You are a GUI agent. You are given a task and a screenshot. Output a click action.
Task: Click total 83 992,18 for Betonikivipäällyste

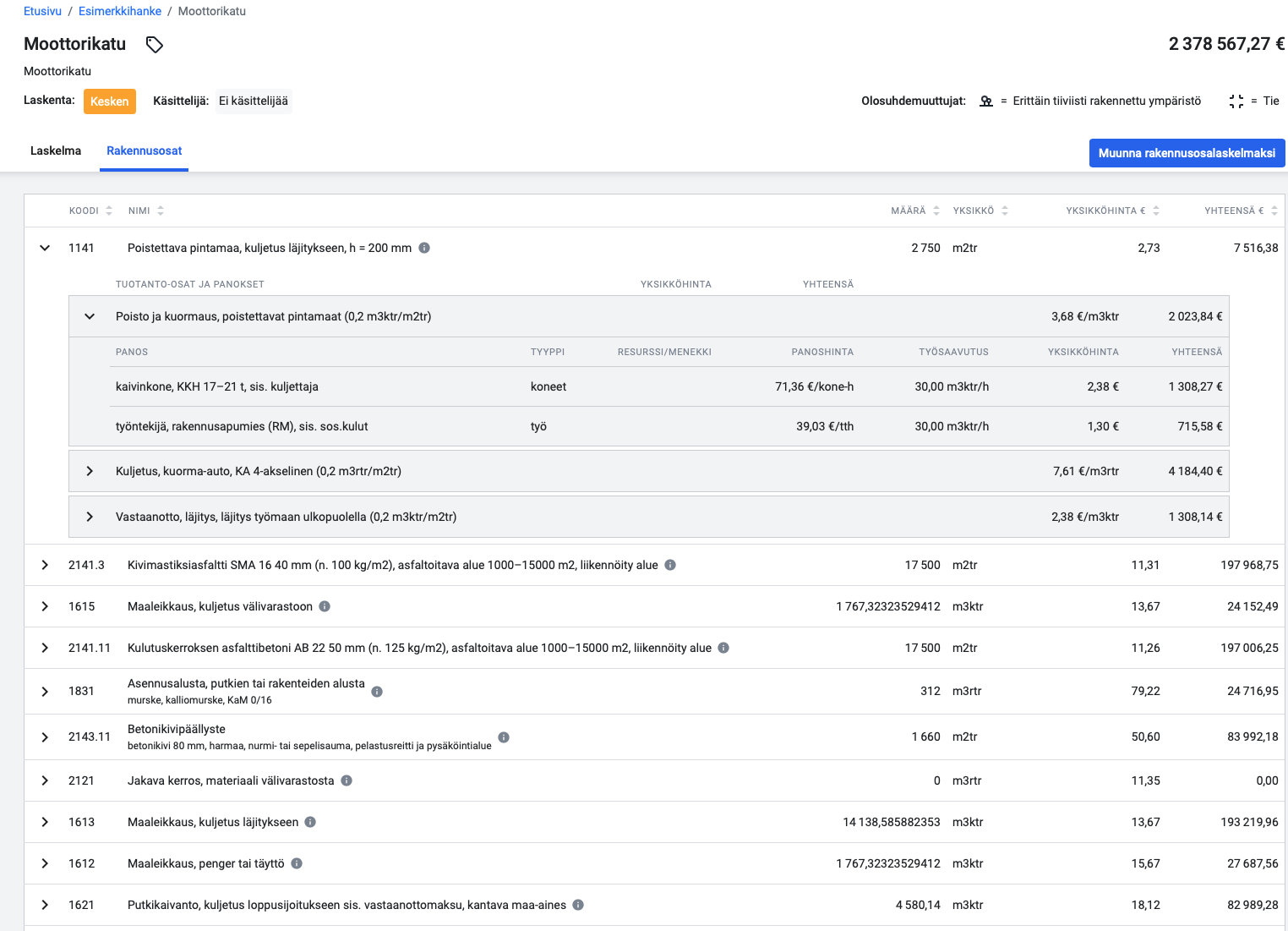[x=1253, y=737]
